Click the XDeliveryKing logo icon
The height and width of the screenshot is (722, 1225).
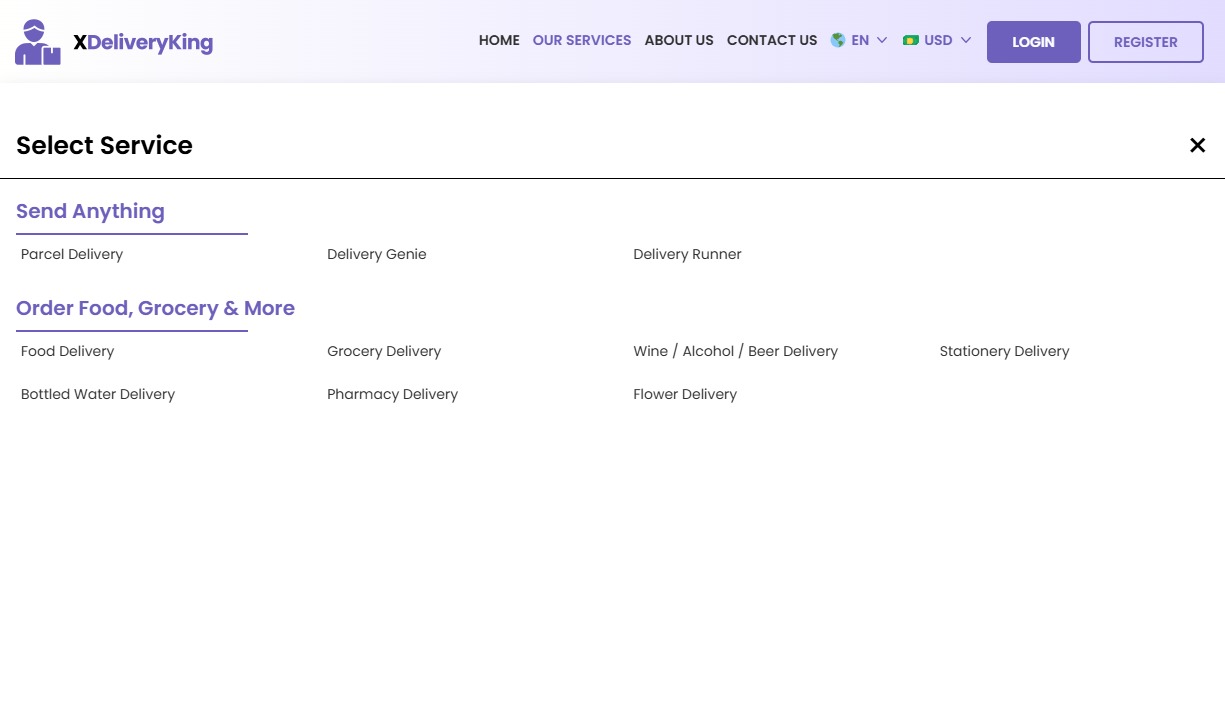[37, 41]
